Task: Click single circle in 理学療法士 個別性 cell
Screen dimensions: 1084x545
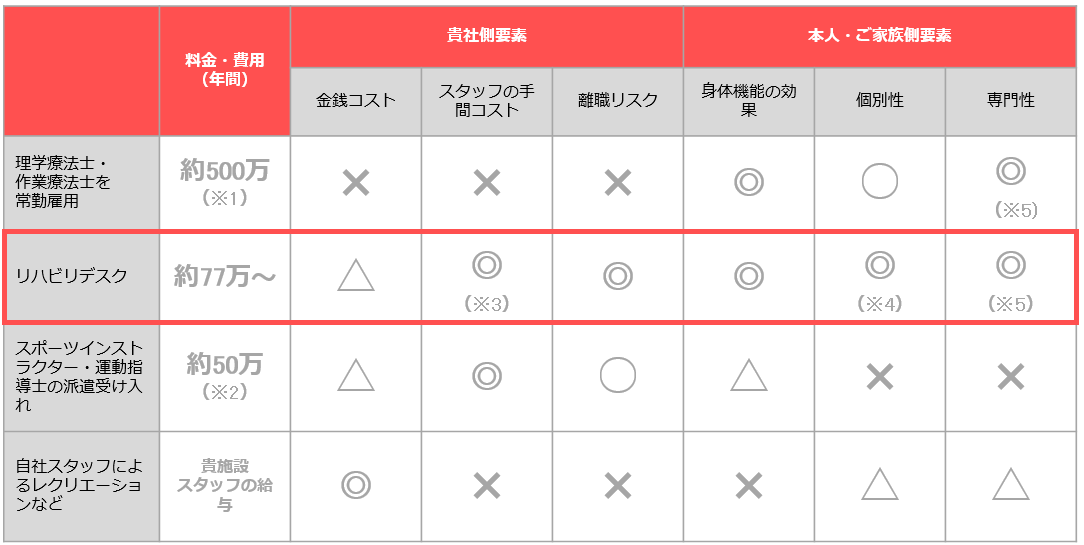Action: [x=879, y=182]
